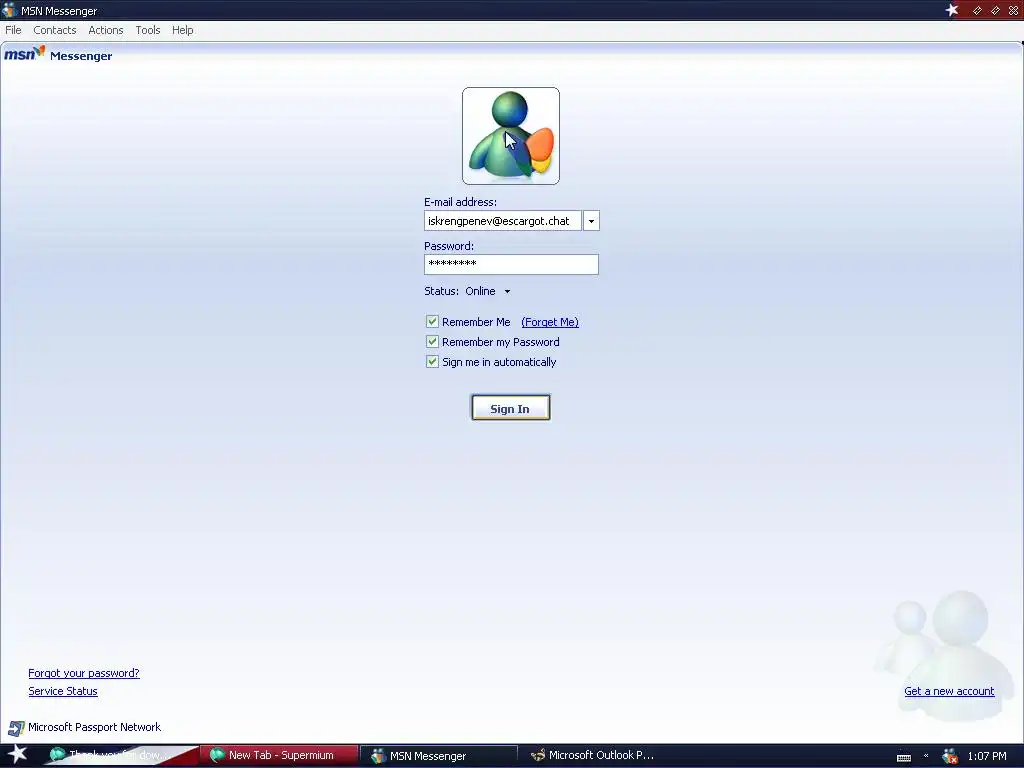The width and height of the screenshot is (1024, 768).
Task: Open the Tools menu
Action: [148, 30]
